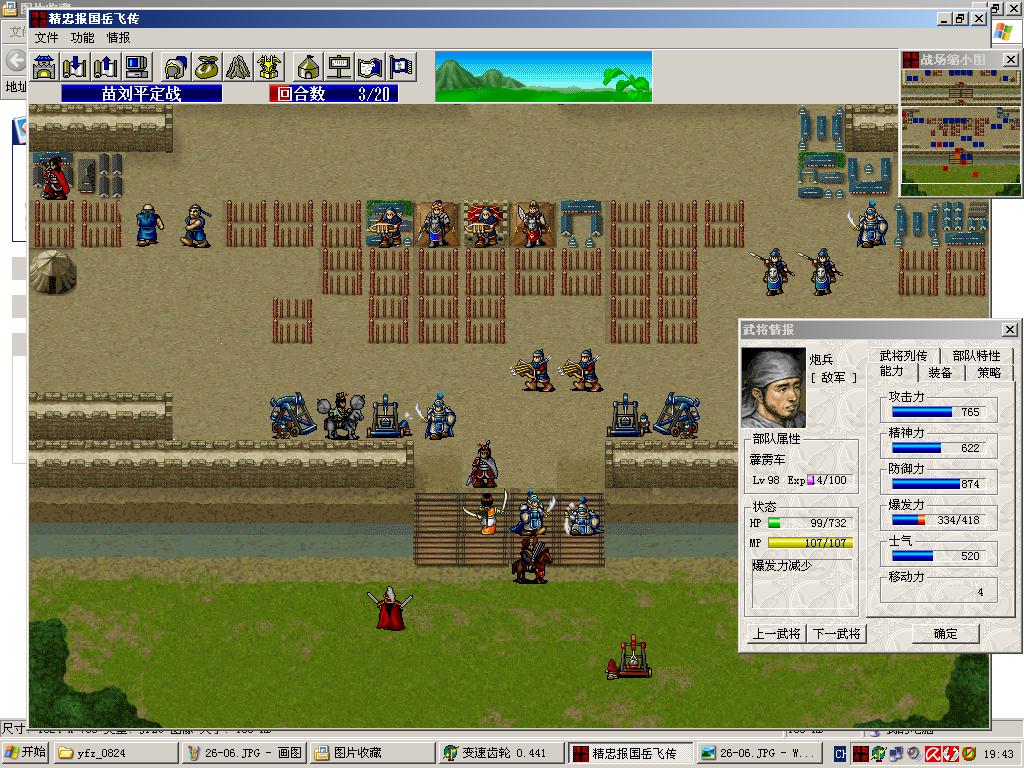Viewport: 1024px width, 768px height.
Task: Click the army tent toolbar icon
Action: coord(308,67)
